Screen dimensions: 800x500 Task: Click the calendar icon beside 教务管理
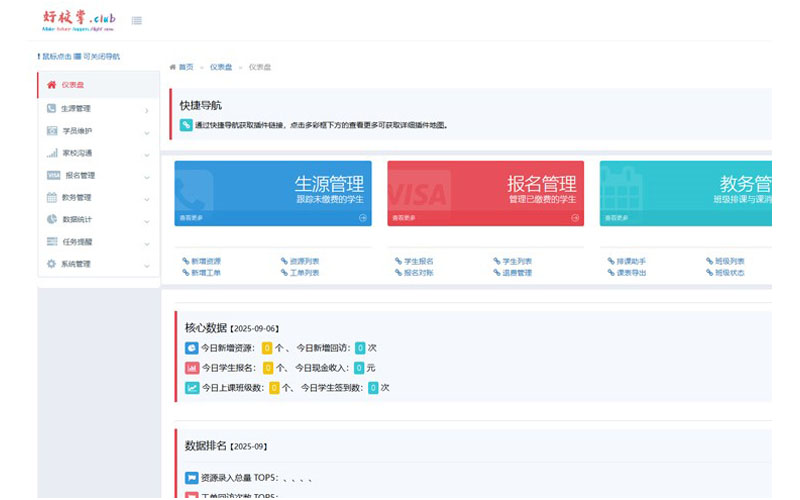[x=52, y=197]
